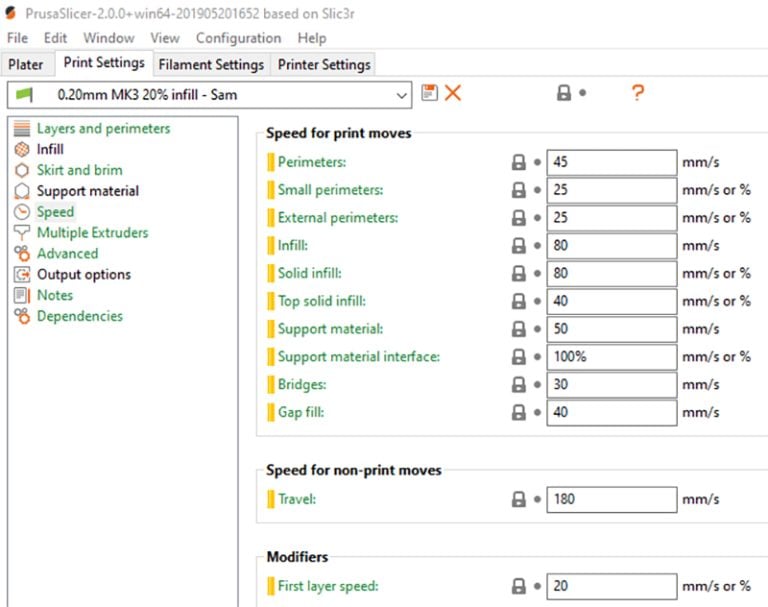
Task: Click reset dot beside Solid infill lock
Action: pos(537,273)
